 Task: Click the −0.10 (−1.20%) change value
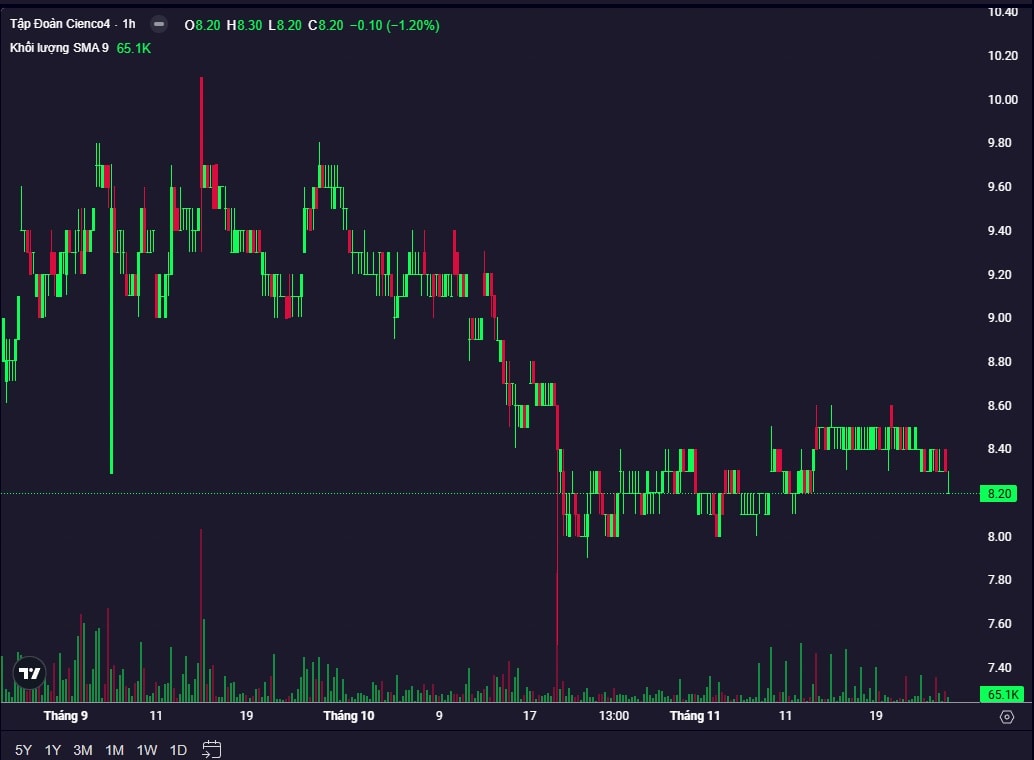pos(394,25)
